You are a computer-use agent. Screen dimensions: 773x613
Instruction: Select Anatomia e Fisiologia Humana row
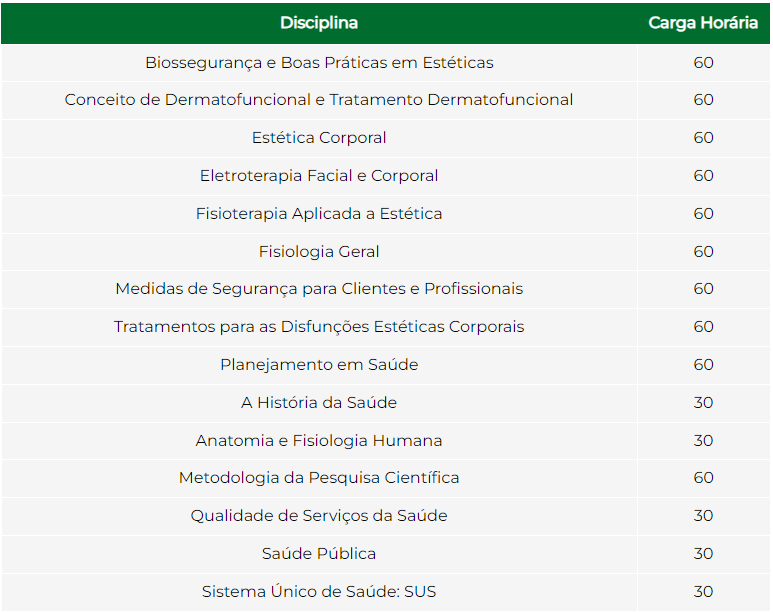(319, 441)
